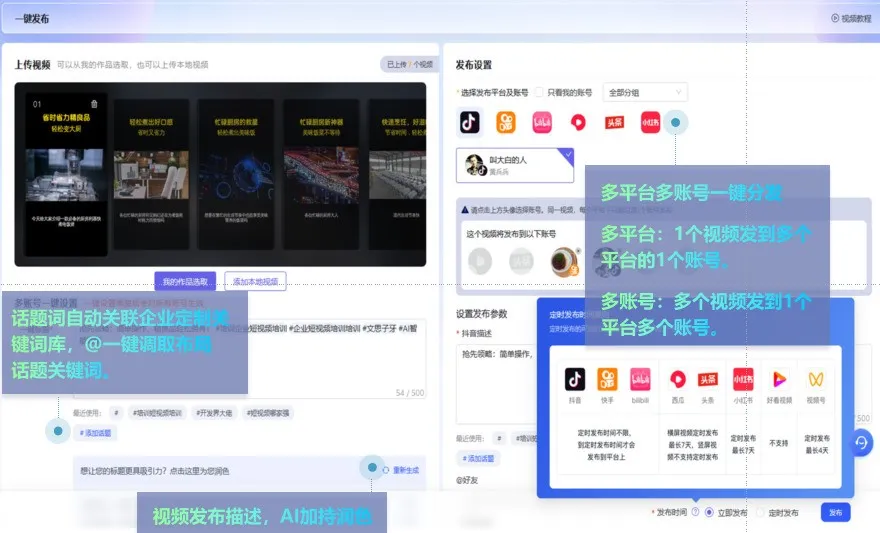Select the 轻松煮出好口感 video thumbnail
The image size is (880, 533).
click(151, 174)
